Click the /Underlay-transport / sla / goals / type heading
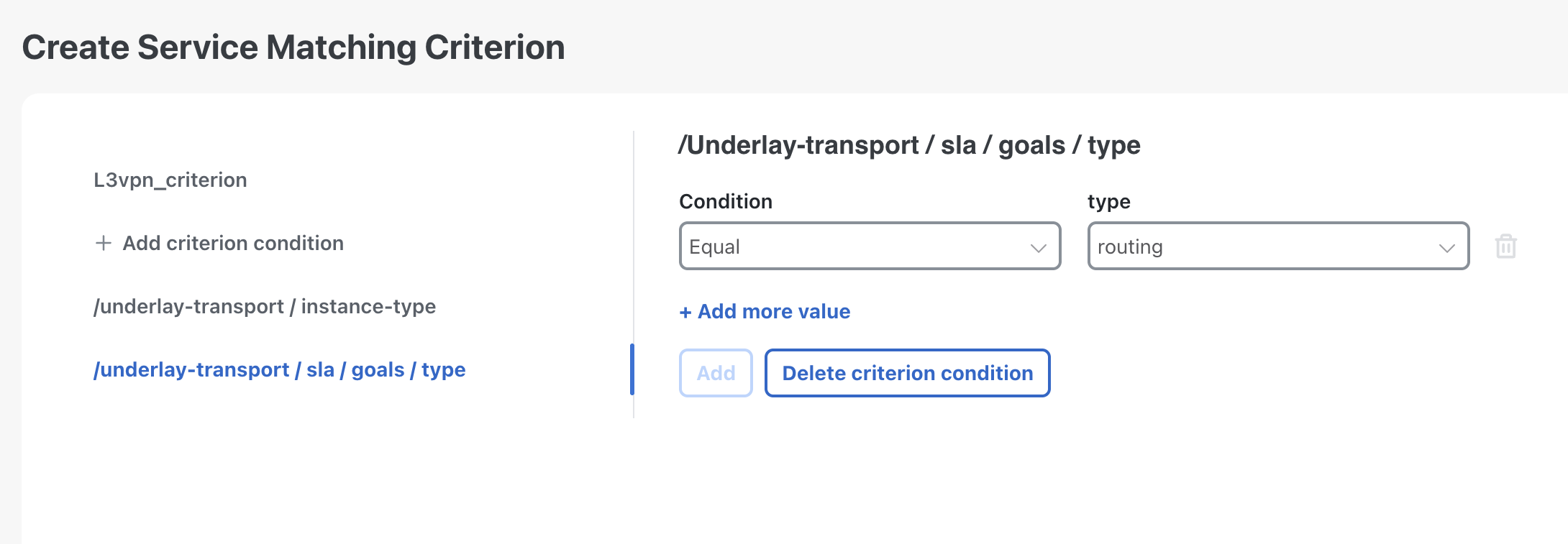This screenshot has height=544, width=1568. pos(908,146)
